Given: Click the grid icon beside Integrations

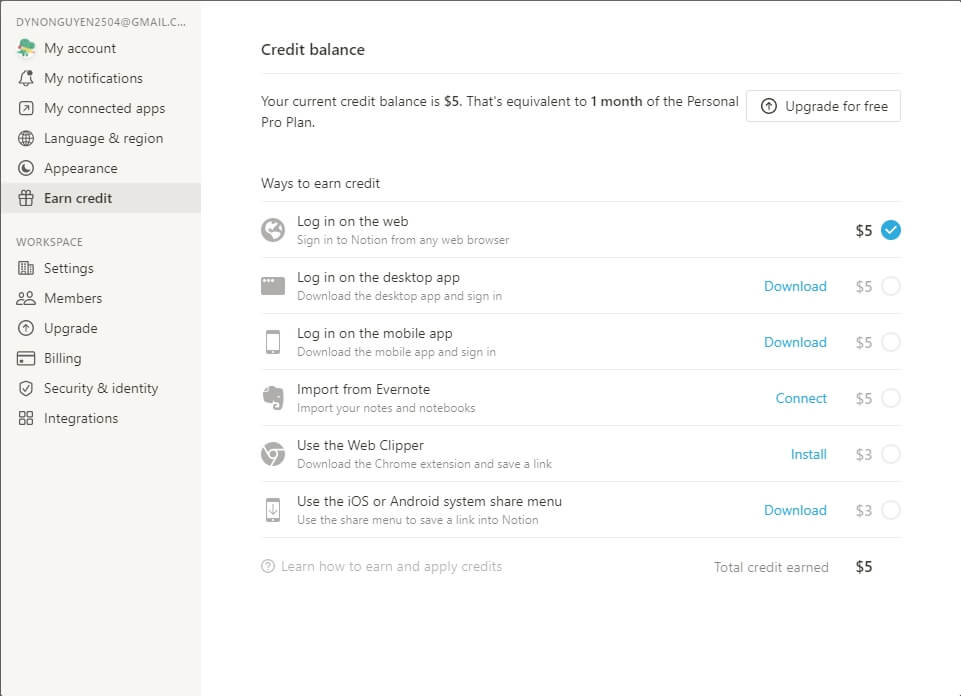Looking at the screenshot, I should (x=26, y=418).
